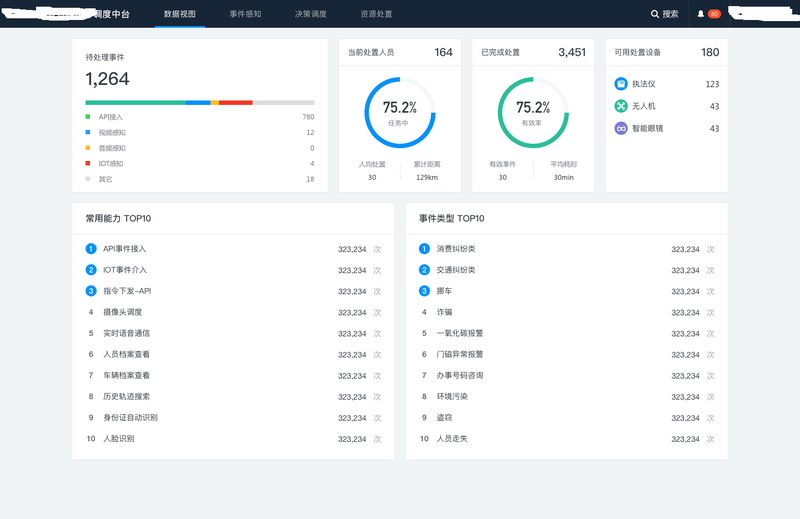Select 人脸识别 in the capability list
Image resolution: width=800 pixels, height=519 pixels.
pyautogui.click(x=118, y=438)
